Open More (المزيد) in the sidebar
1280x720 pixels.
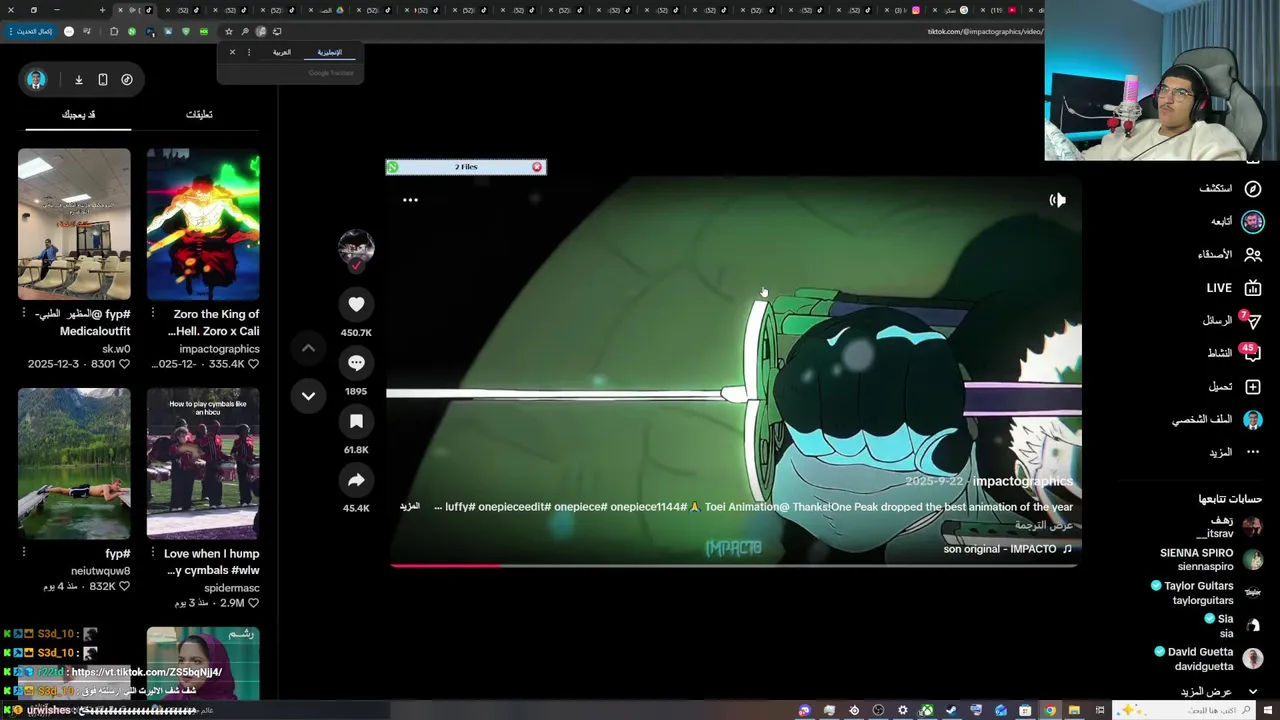[1235, 452]
